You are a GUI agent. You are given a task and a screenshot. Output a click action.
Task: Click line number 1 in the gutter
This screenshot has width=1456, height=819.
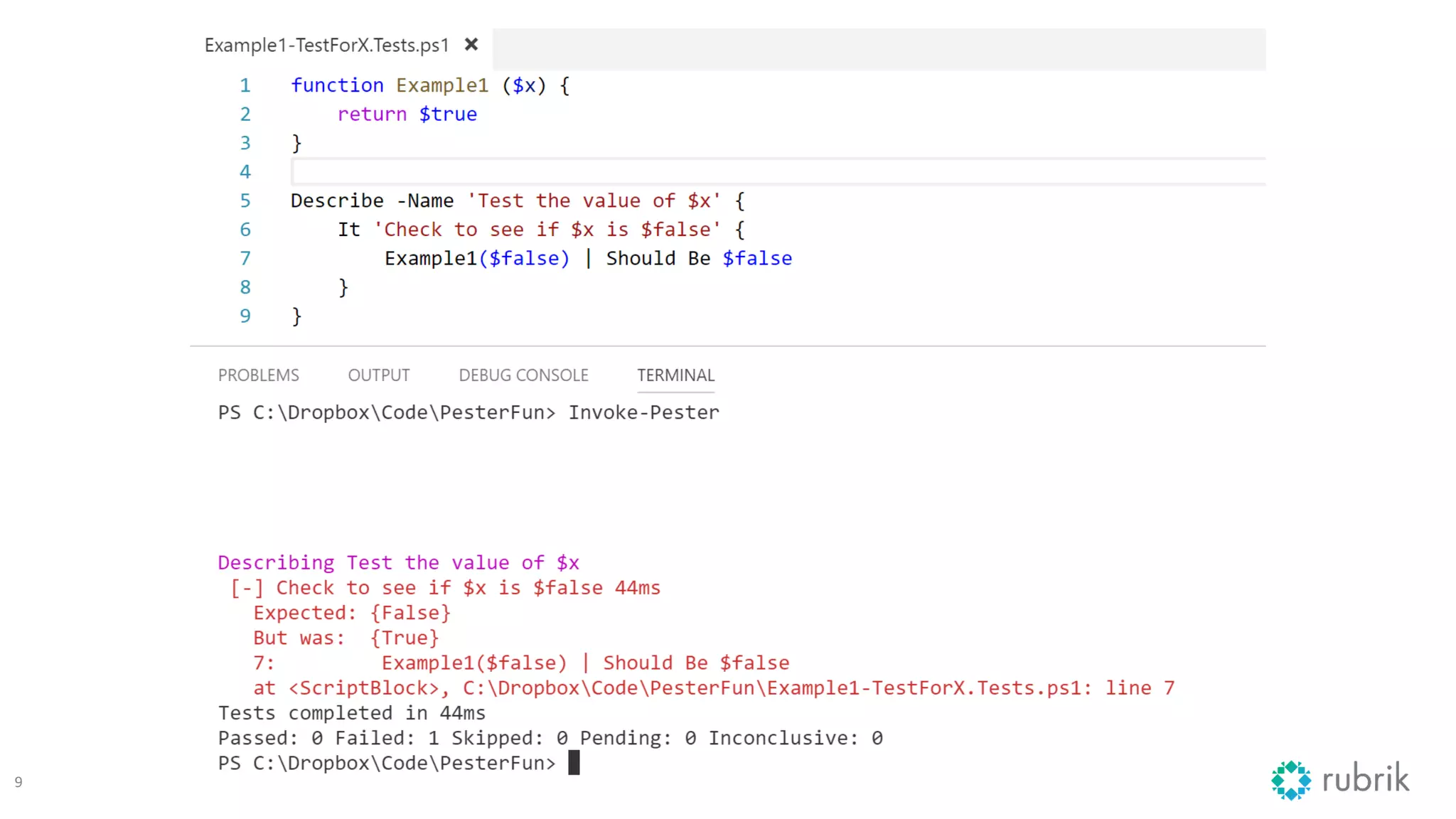[x=245, y=86]
